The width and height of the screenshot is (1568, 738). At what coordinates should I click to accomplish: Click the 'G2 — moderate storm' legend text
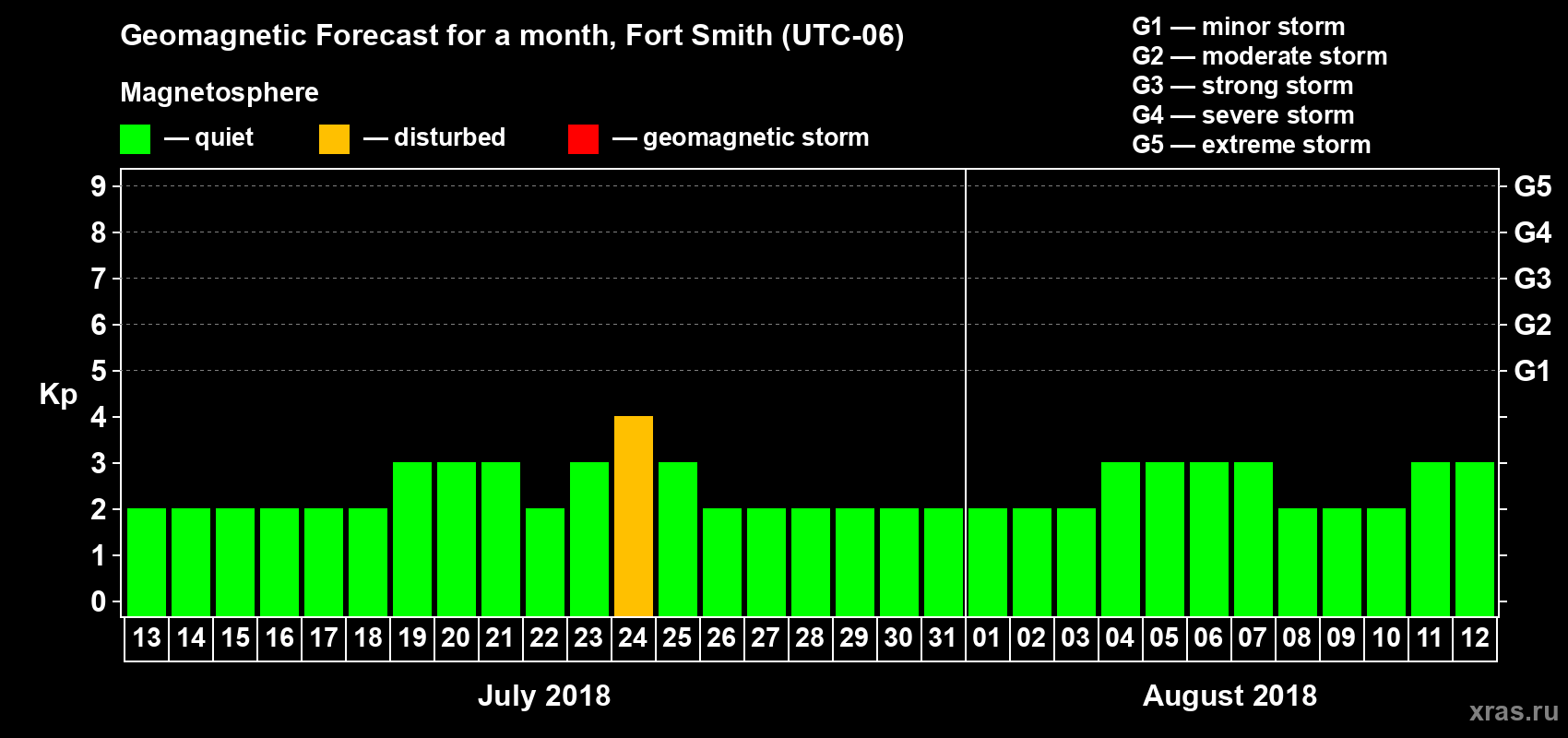[x=1260, y=56]
